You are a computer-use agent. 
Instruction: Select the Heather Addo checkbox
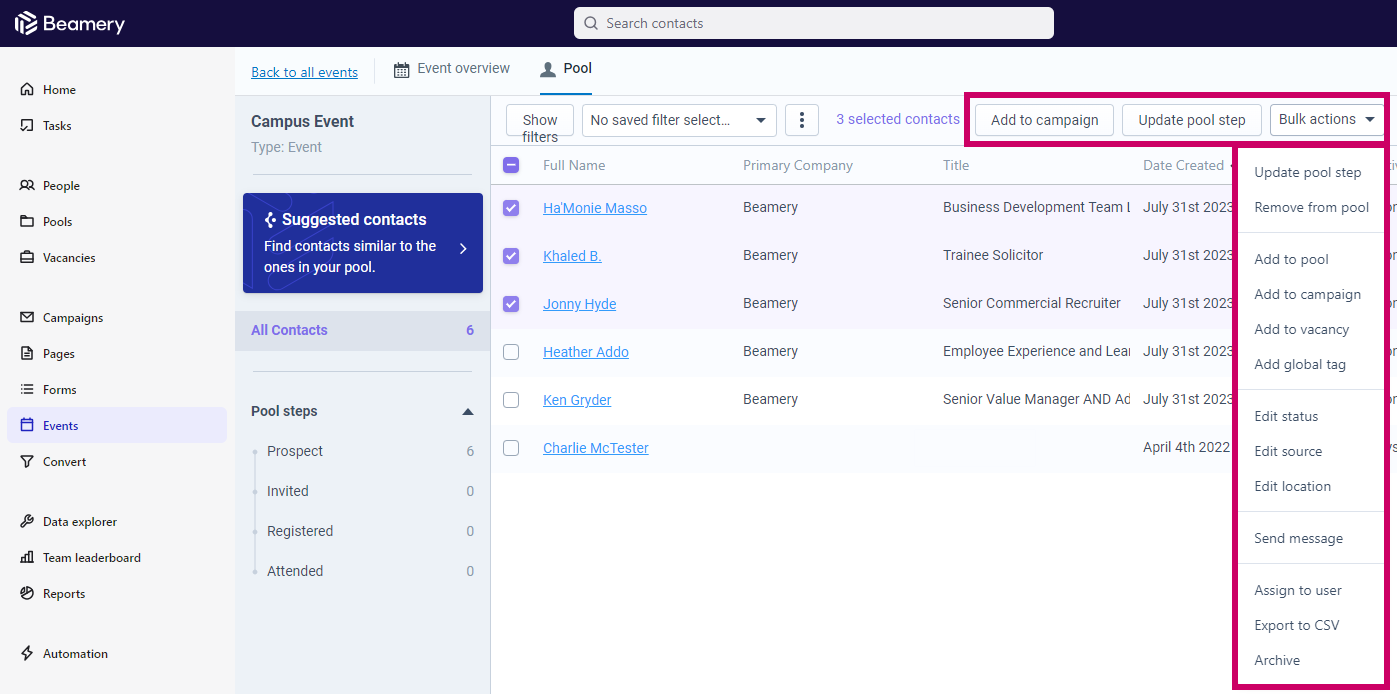[511, 352]
